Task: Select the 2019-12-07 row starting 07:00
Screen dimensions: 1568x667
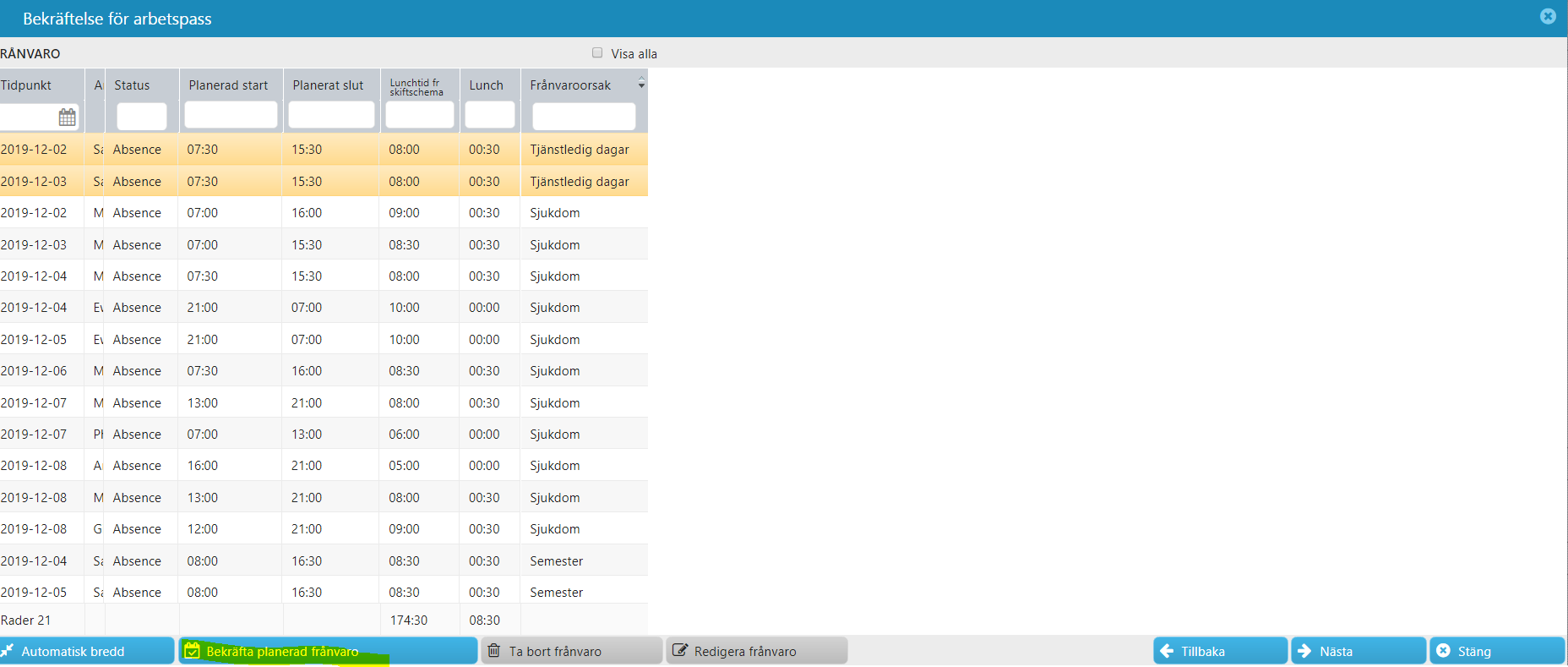Action: (324, 435)
